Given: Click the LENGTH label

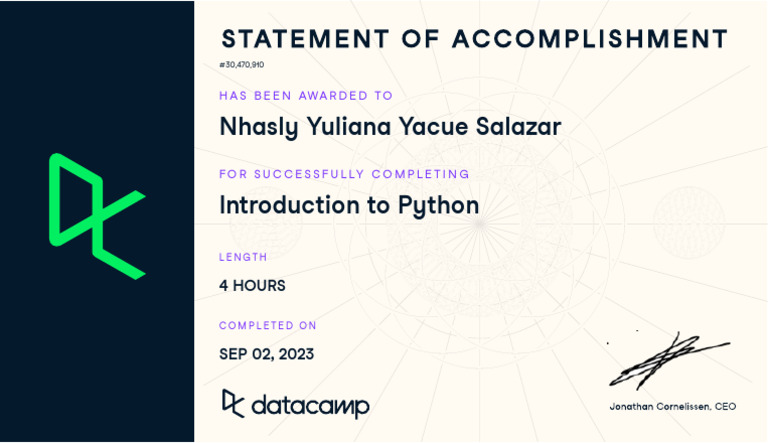Looking at the screenshot, I should 243,257.
